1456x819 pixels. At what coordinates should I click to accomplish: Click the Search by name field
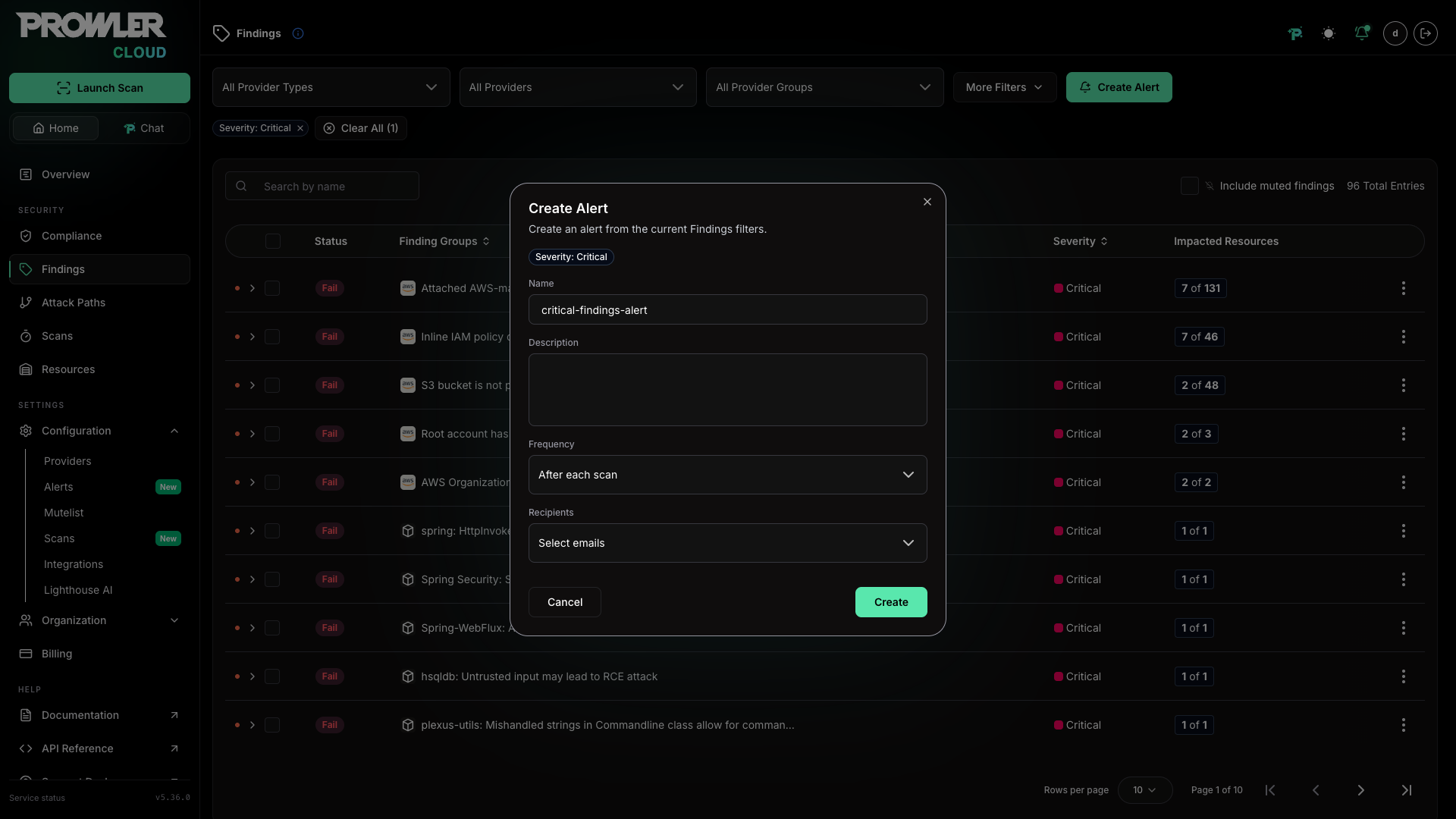(322, 186)
